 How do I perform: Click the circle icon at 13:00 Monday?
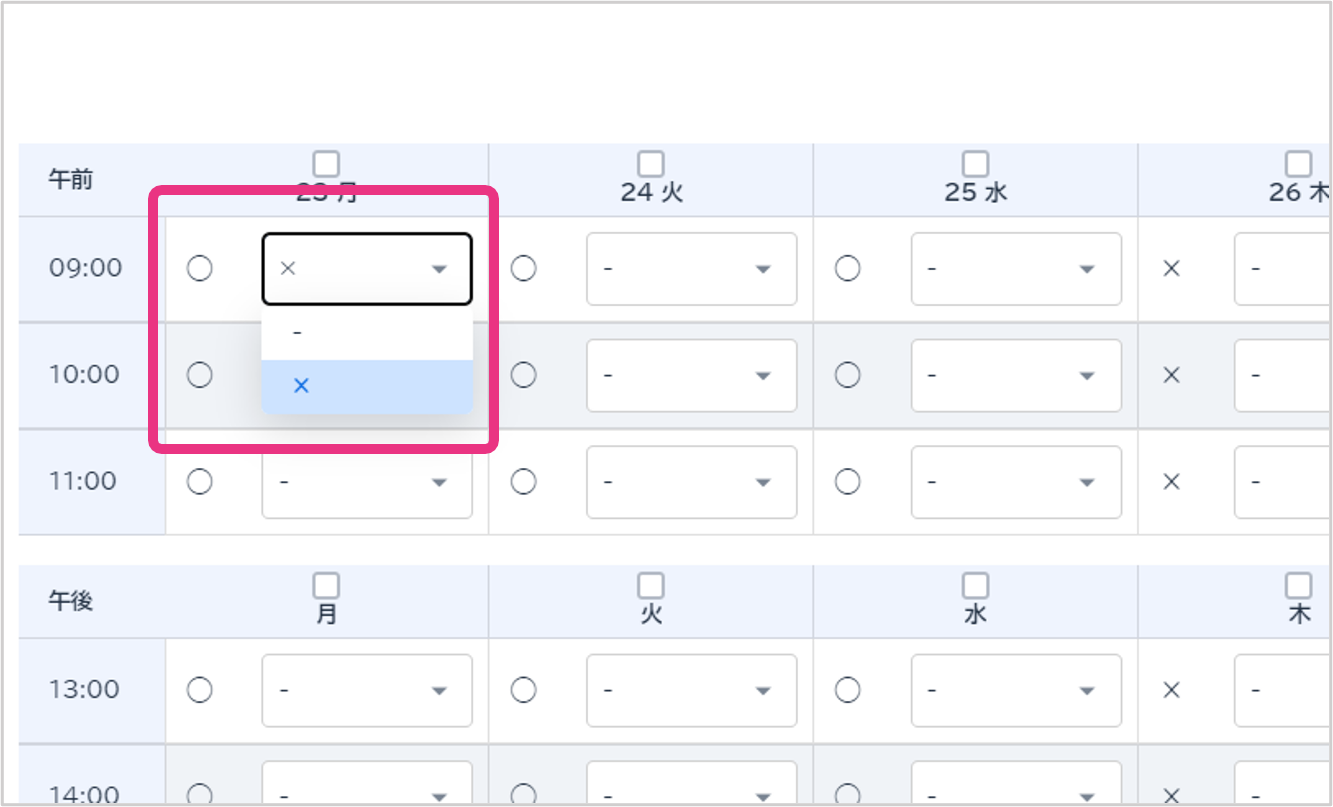point(200,690)
